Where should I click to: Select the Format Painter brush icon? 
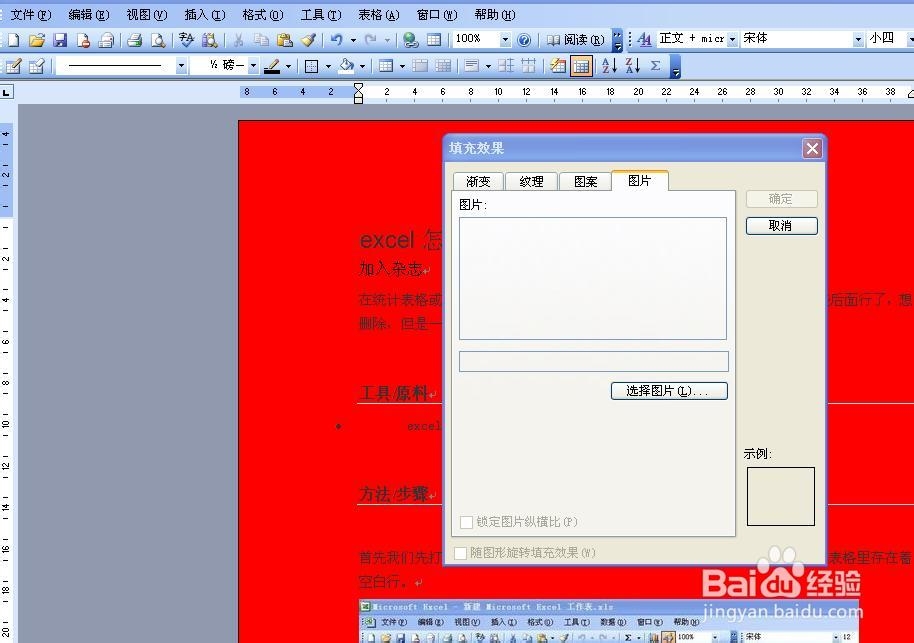(308, 40)
